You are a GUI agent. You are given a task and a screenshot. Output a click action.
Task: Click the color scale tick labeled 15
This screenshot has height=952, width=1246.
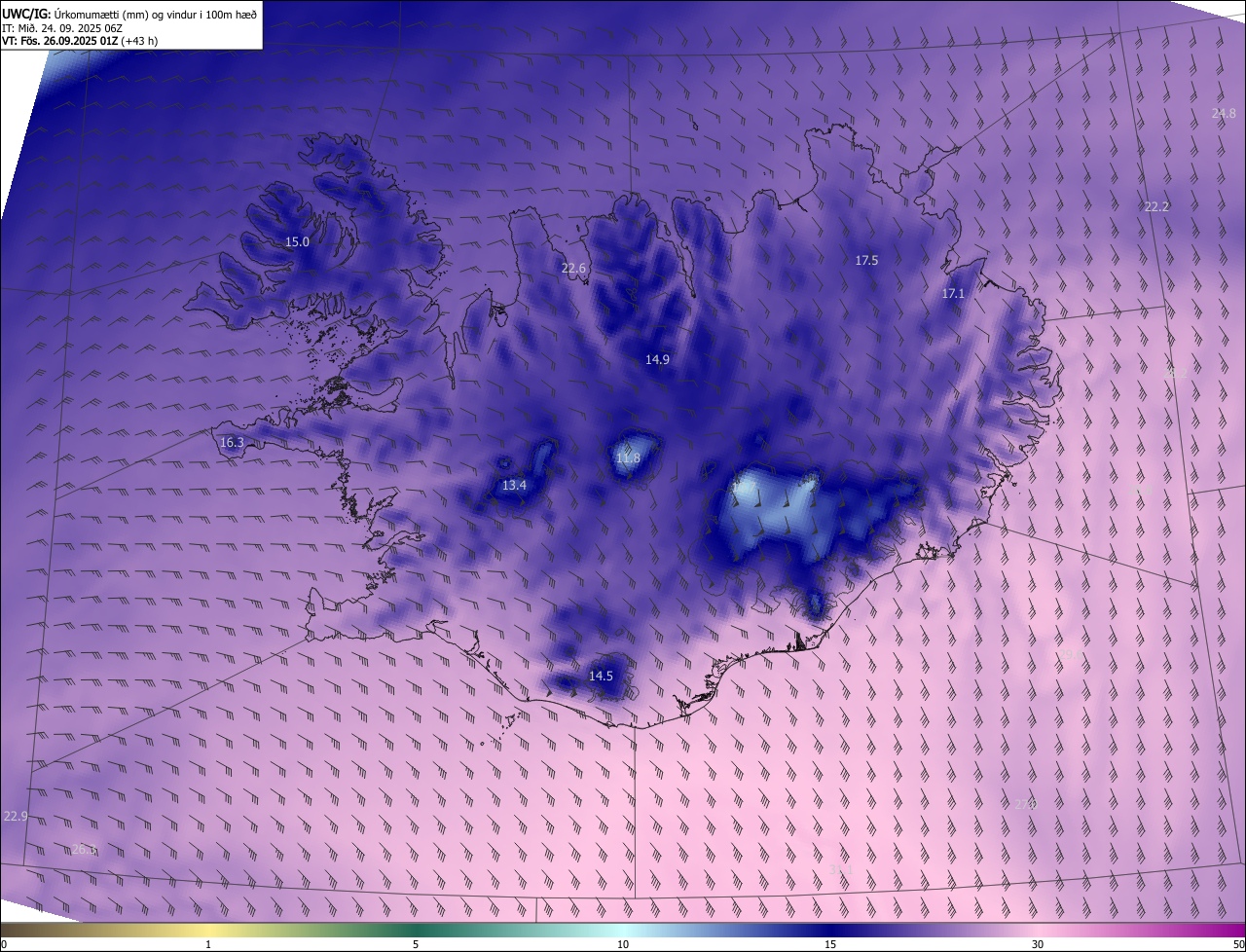(x=830, y=944)
